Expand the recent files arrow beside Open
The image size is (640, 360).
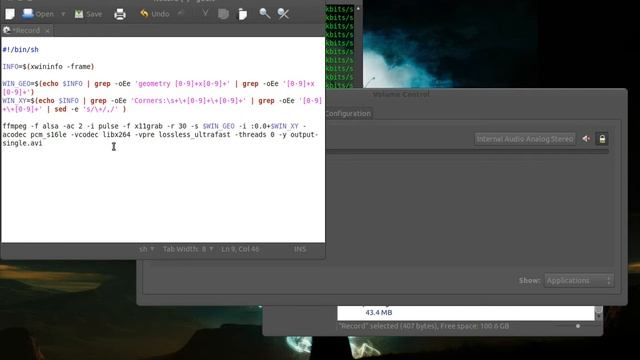pos(63,14)
